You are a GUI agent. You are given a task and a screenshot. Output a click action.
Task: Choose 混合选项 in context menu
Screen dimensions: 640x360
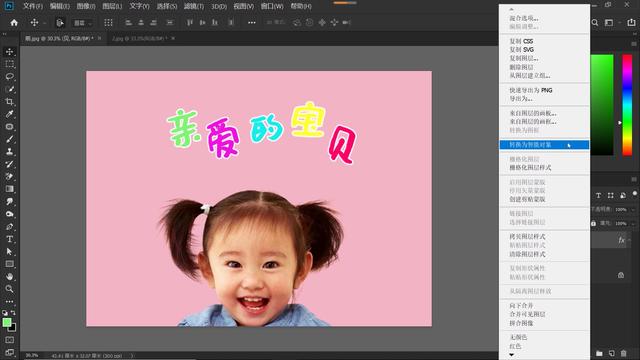[524, 18]
